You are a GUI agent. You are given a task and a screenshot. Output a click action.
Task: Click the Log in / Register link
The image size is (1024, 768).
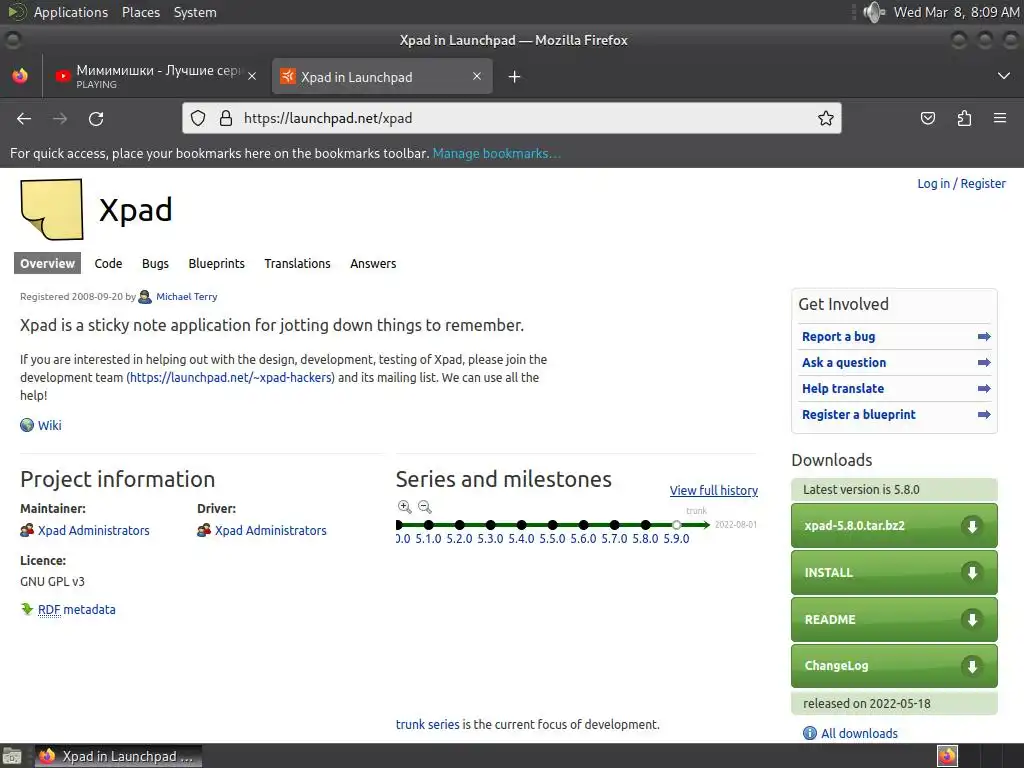961,184
